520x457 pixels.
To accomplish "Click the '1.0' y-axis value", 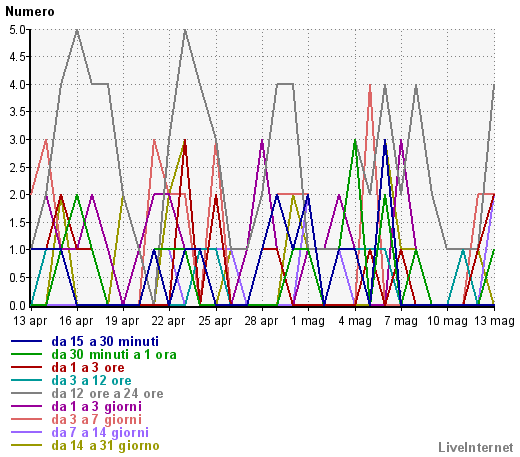I will [17, 250].
